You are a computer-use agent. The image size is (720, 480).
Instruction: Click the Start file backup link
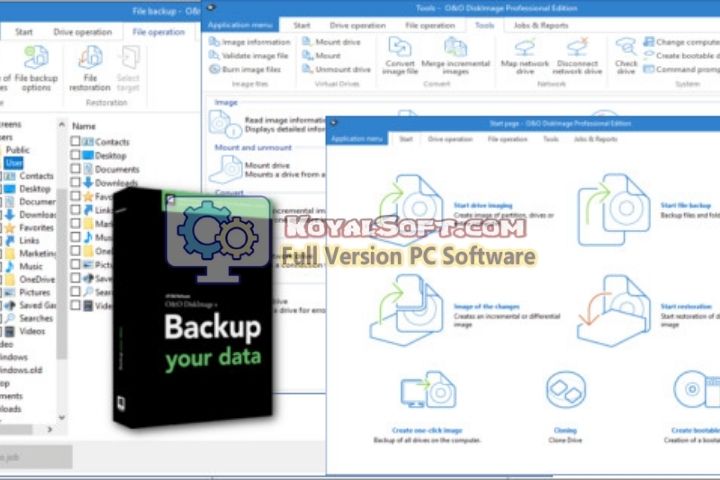pyautogui.click(x=686, y=205)
